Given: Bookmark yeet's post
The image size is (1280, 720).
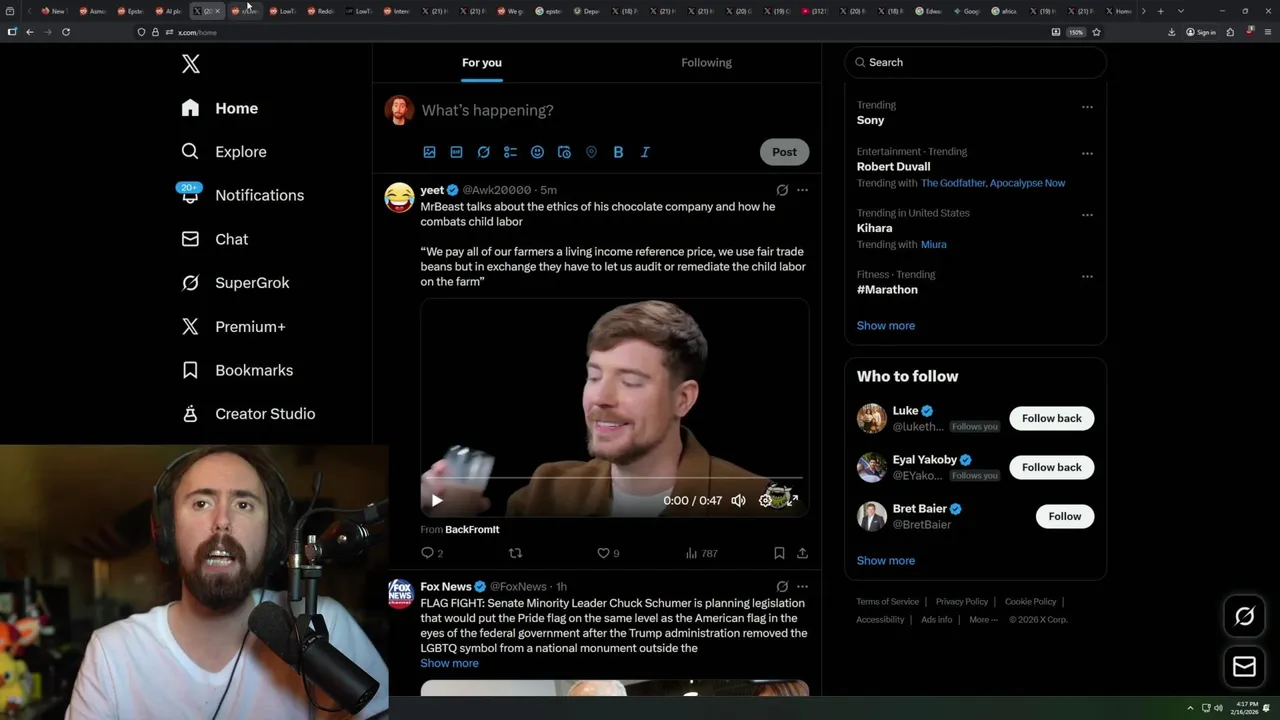Looking at the screenshot, I should coord(779,553).
